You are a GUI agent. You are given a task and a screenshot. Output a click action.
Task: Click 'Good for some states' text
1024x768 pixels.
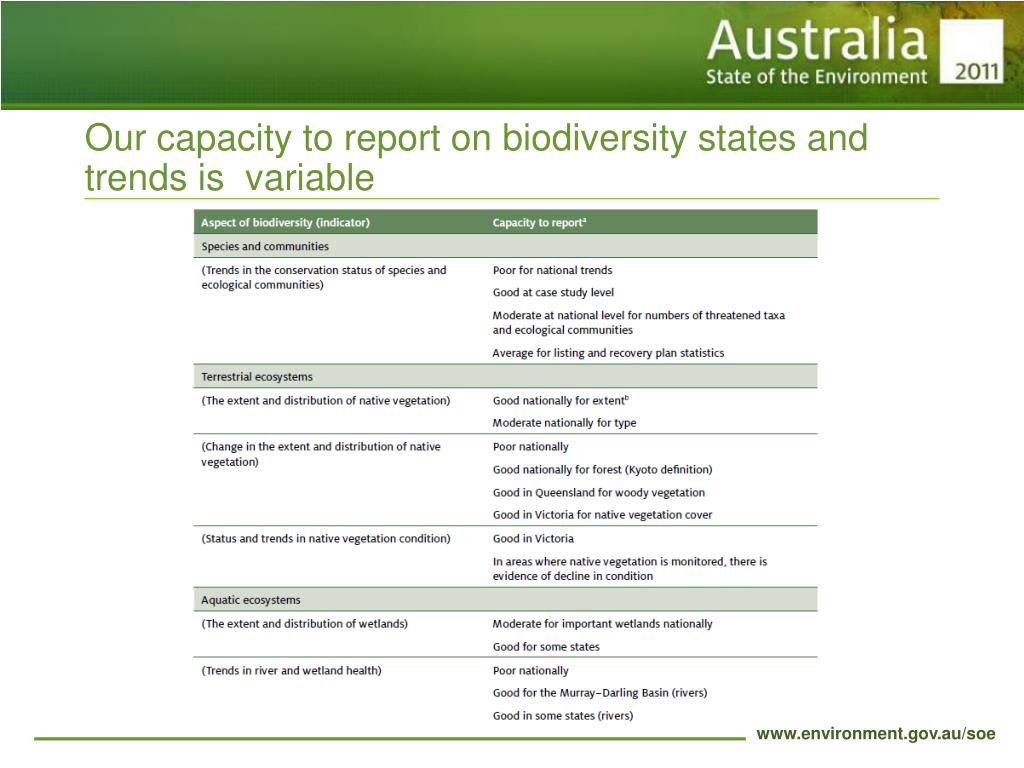546,647
